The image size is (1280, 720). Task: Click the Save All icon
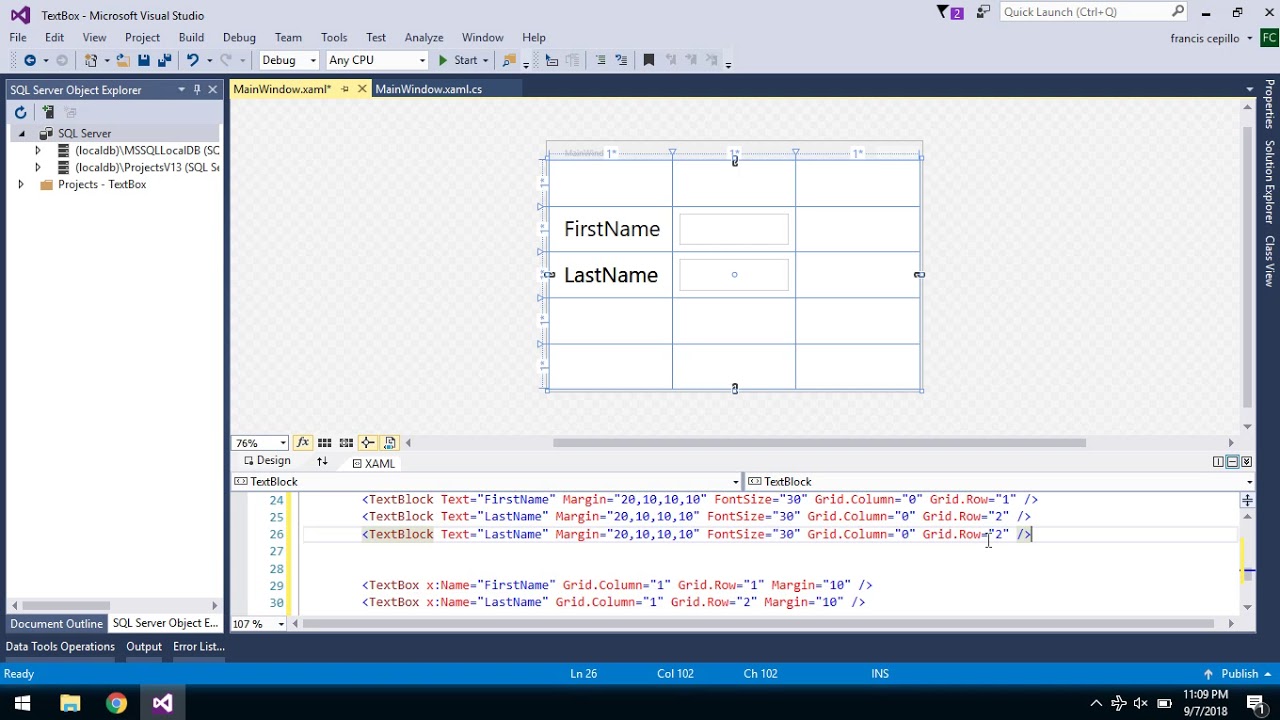(163, 60)
